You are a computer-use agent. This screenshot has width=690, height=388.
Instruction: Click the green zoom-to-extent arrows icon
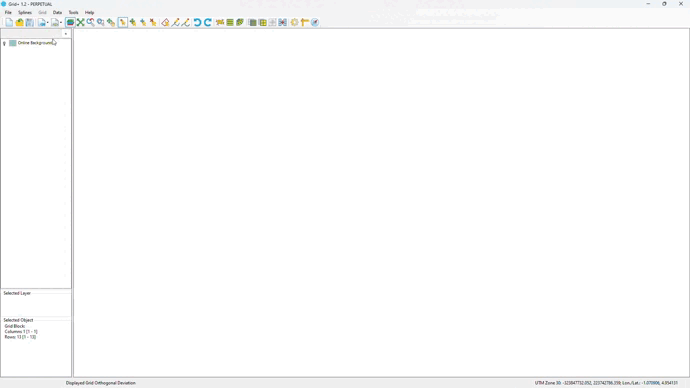[81, 22]
